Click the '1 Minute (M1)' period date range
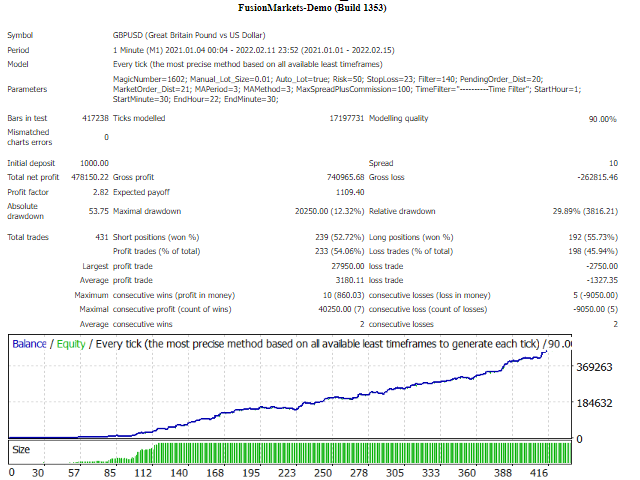 (253, 50)
